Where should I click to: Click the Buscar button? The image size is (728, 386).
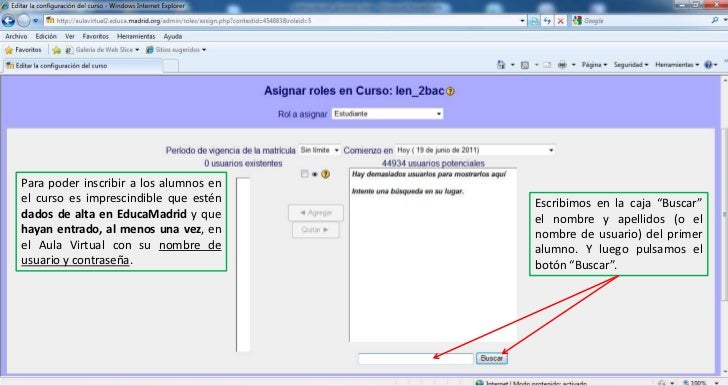(x=492, y=359)
